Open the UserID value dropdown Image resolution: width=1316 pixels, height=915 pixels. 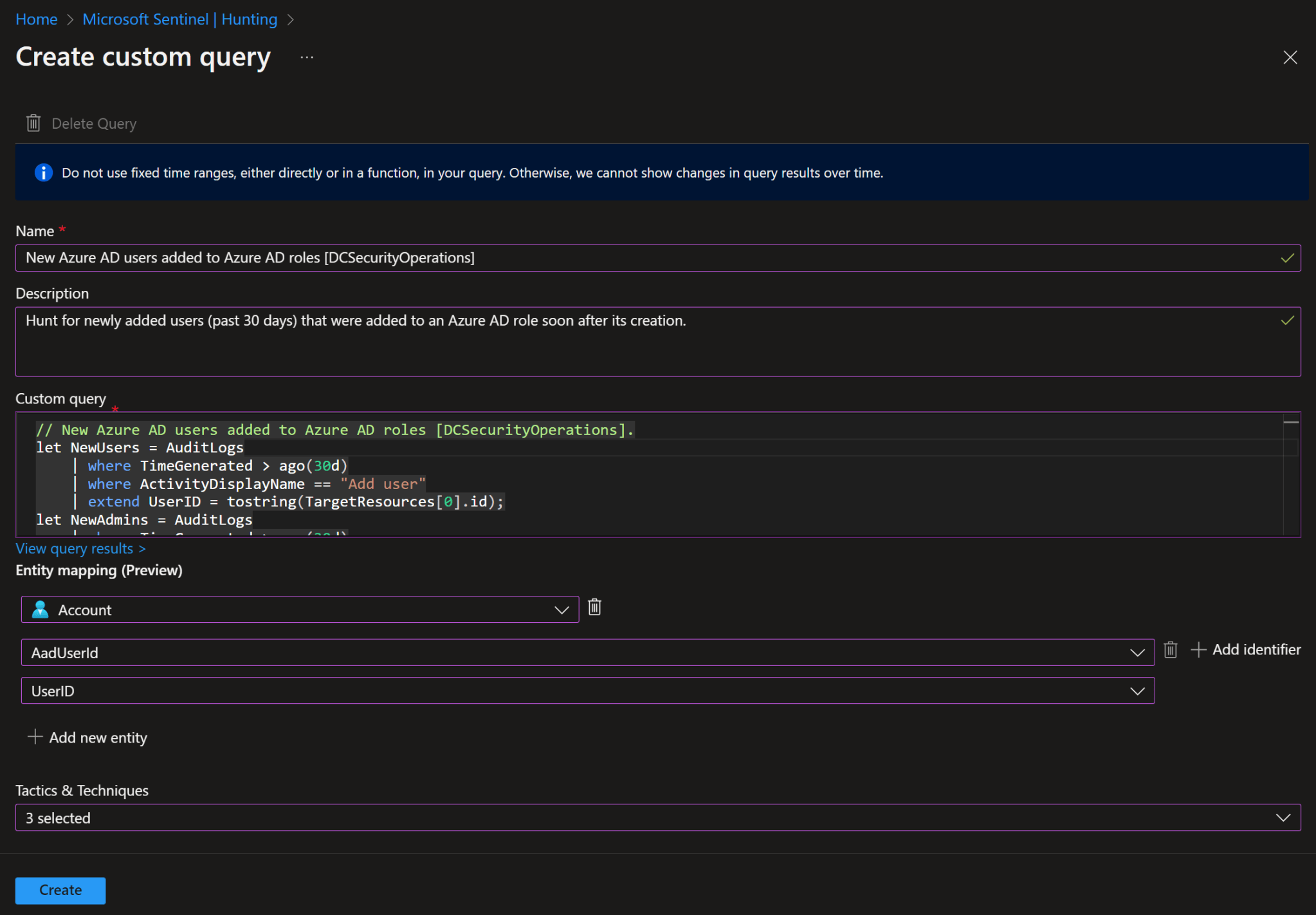click(1137, 690)
